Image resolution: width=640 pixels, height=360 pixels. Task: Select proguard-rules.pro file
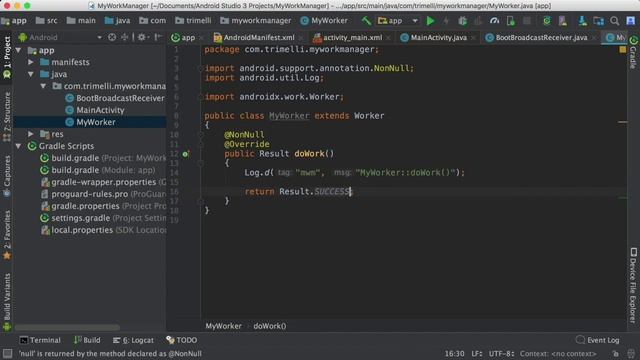click(103, 194)
